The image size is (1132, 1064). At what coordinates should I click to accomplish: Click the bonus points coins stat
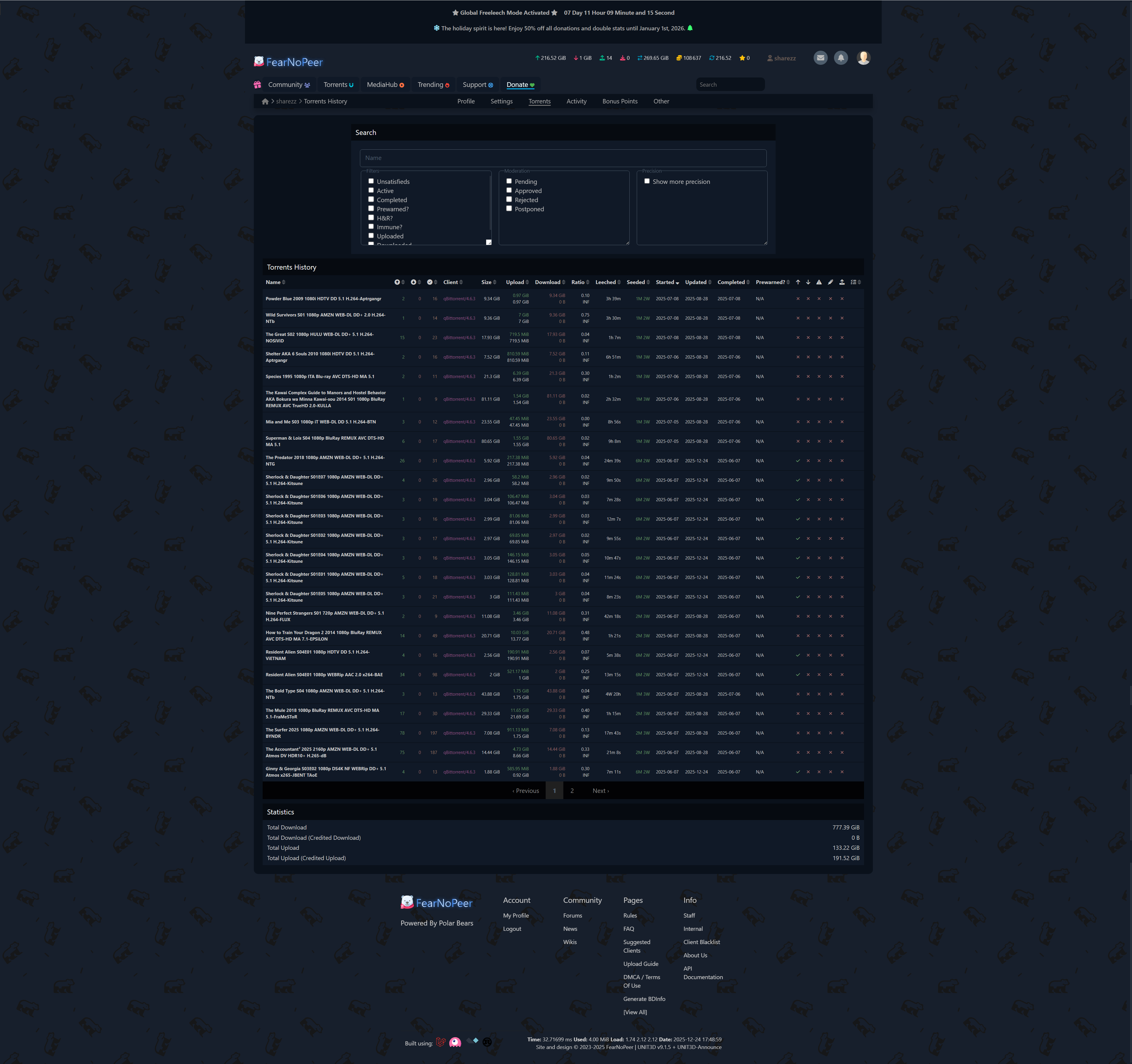[688, 58]
